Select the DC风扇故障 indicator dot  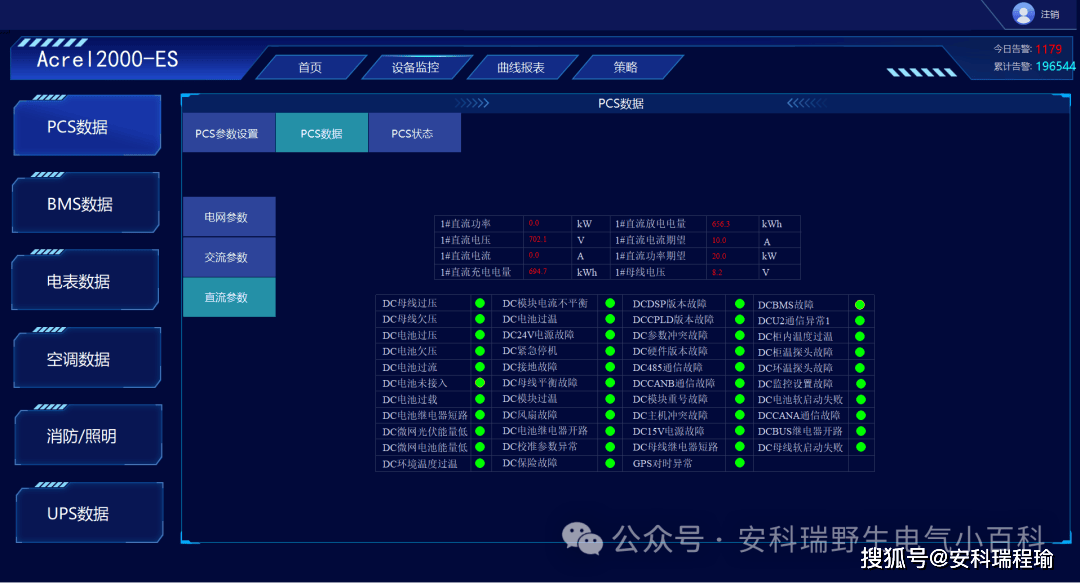pos(610,415)
